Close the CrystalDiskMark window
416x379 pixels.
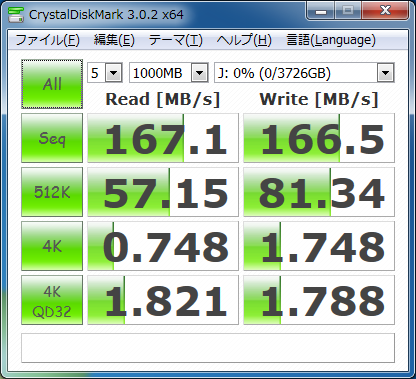tap(385, 10)
